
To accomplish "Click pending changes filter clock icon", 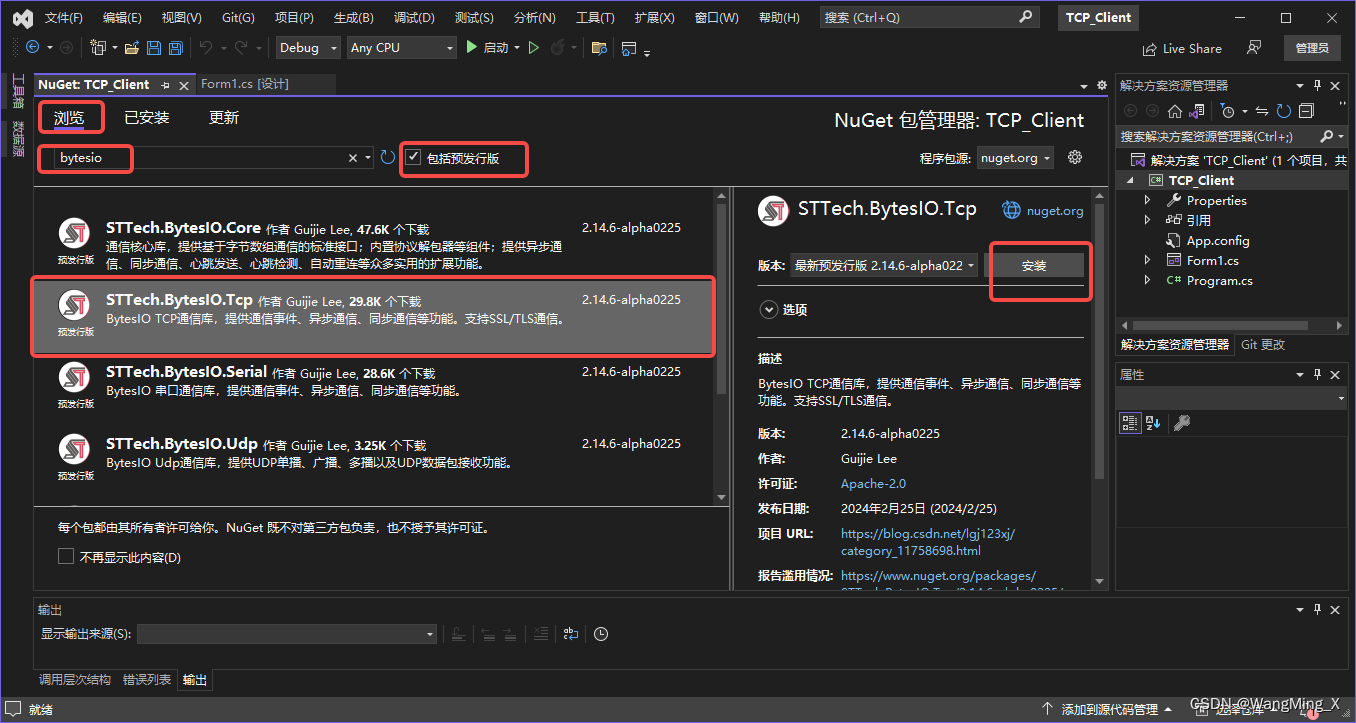I will 1228,111.
